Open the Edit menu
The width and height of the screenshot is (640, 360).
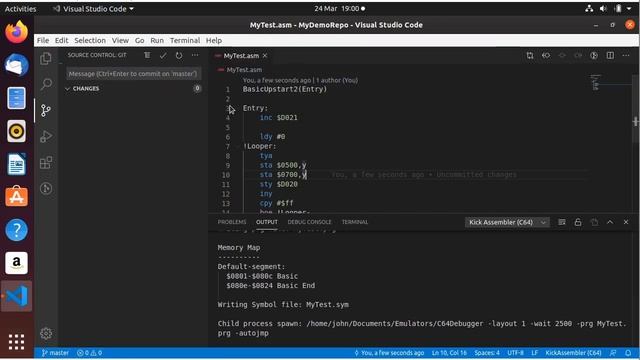pos(62,40)
